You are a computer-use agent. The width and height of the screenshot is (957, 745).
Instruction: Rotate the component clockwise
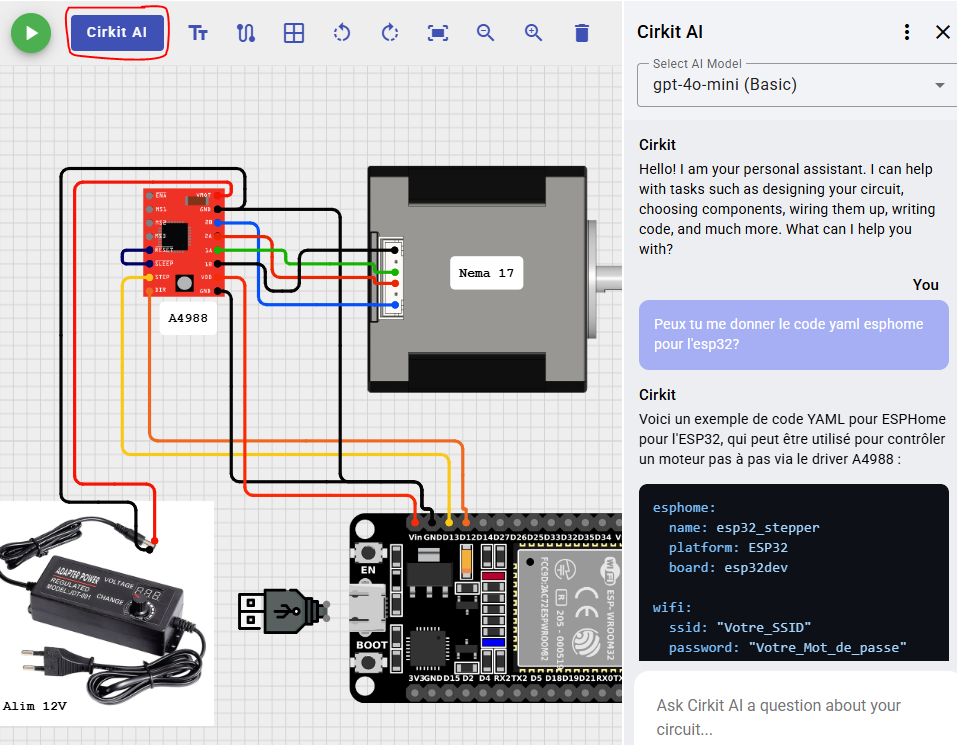click(x=390, y=32)
